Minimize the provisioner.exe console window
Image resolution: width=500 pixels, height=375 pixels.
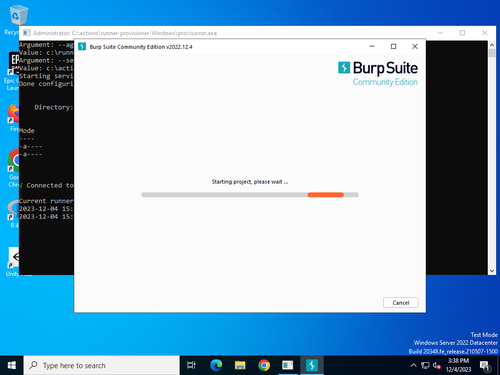[440, 33]
